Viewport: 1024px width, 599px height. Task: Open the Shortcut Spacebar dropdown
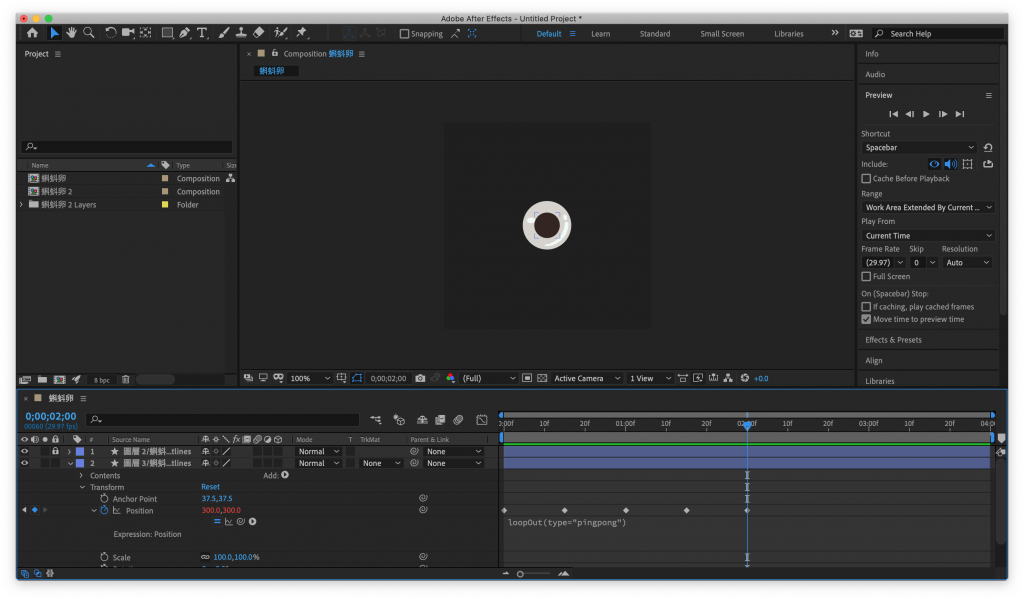pos(919,148)
